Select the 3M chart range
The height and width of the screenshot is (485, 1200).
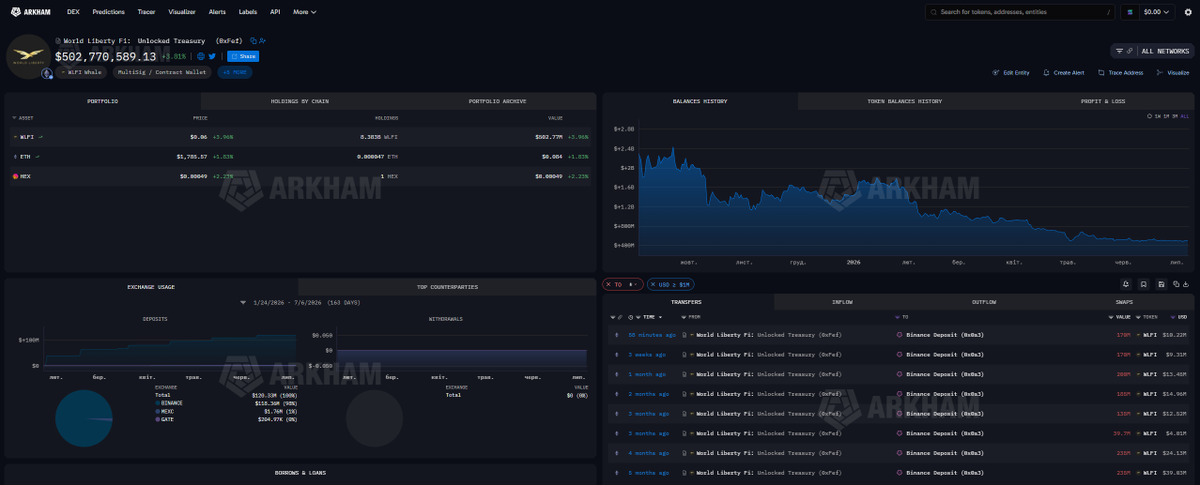pos(1174,116)
